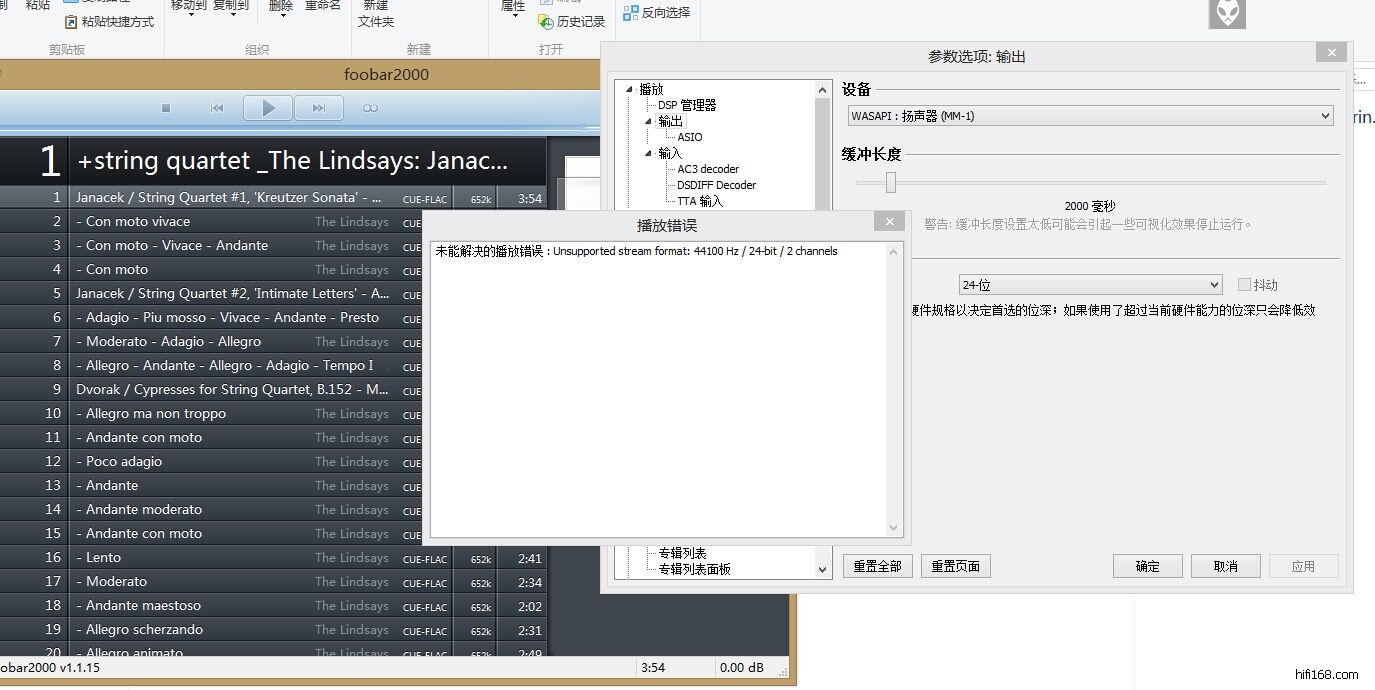The image size is (1375, 690).
Task: Open the 24-位 bit depth dropdown
Action: click(x=1090, y=285)
